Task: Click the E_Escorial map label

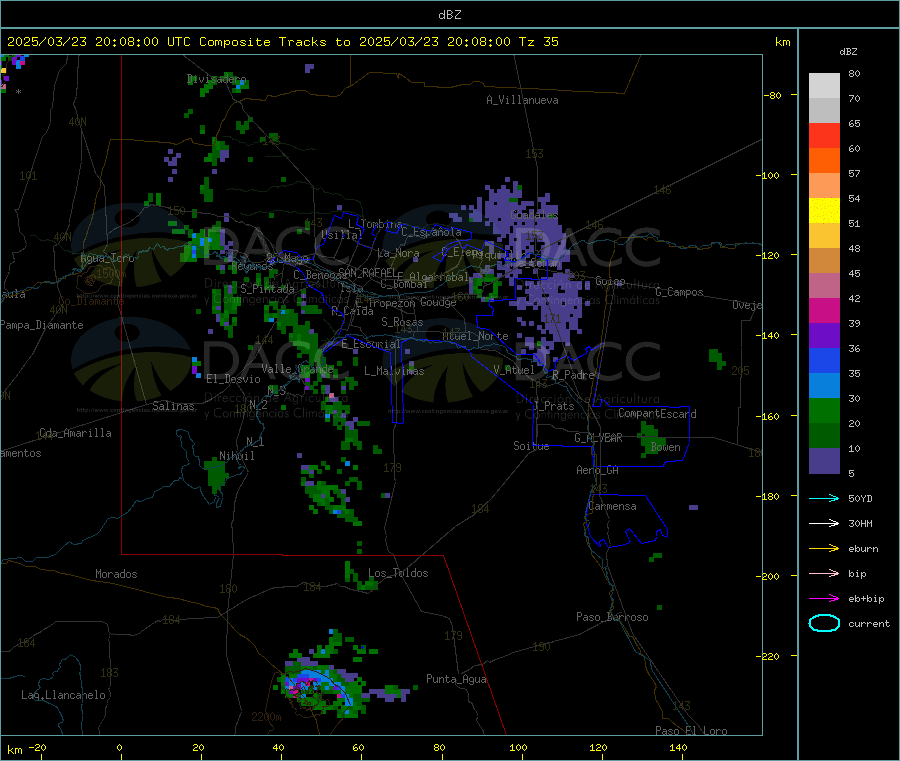Action: pyautogui.click(x=371, y=344)
